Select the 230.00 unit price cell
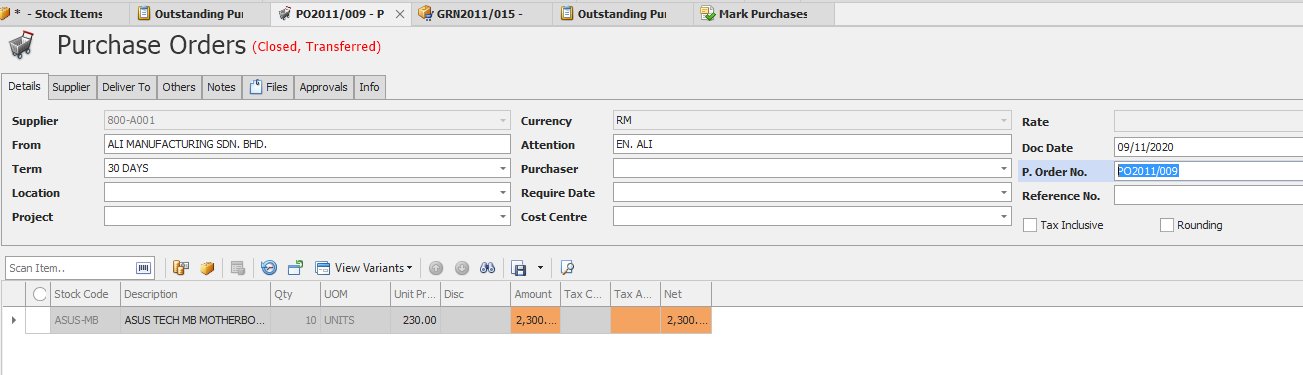 pyautogui.click(x=415, y=320)
